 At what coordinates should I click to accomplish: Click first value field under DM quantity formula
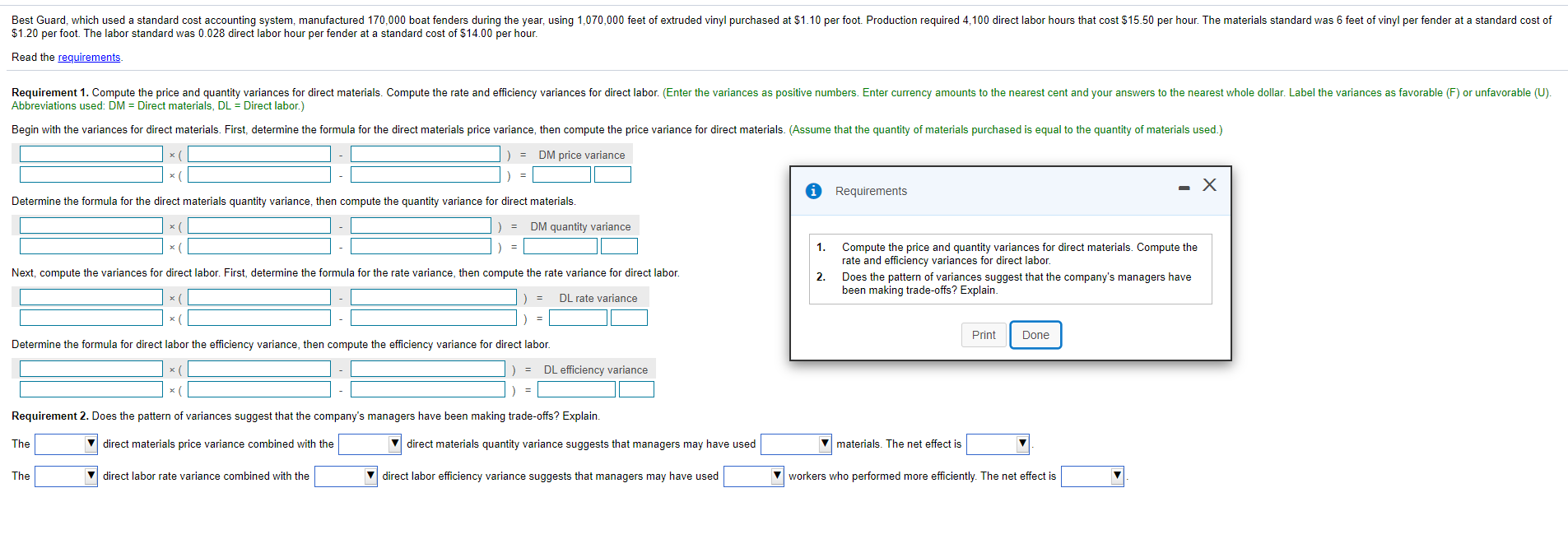tap(91, 246)
